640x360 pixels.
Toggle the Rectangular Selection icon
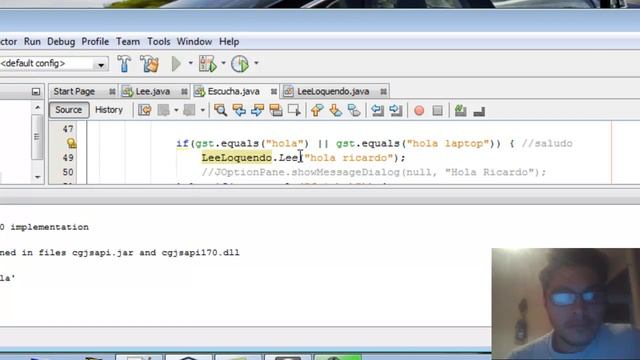tap(294, 110)
